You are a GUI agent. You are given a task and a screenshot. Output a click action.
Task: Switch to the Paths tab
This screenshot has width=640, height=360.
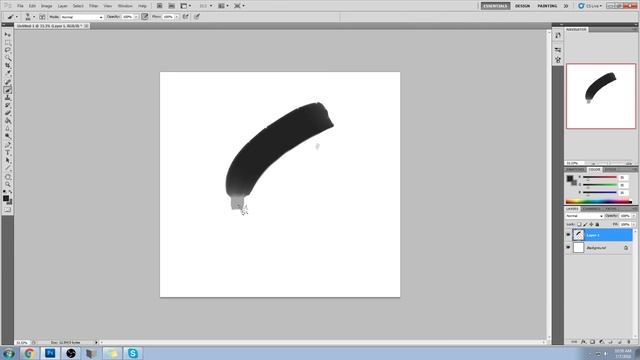(x=611, y=209)
